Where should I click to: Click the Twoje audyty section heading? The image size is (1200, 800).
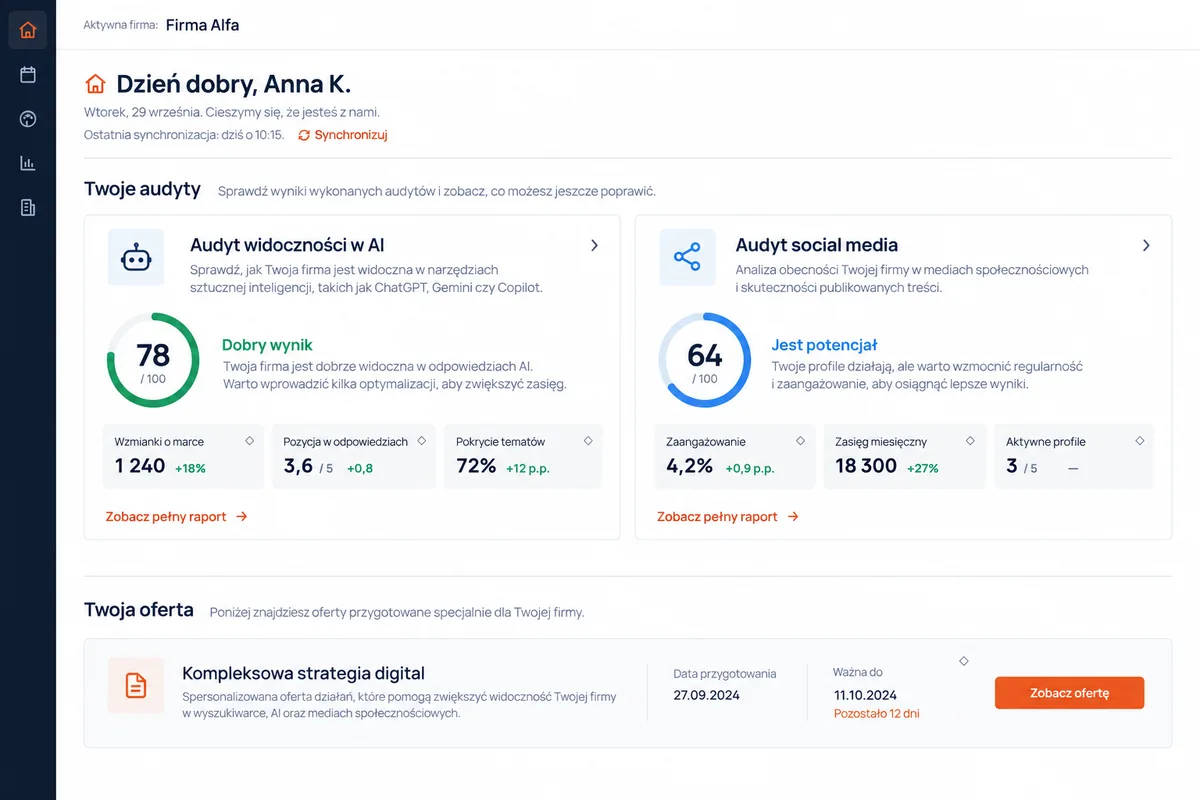(x=142, y=189)
